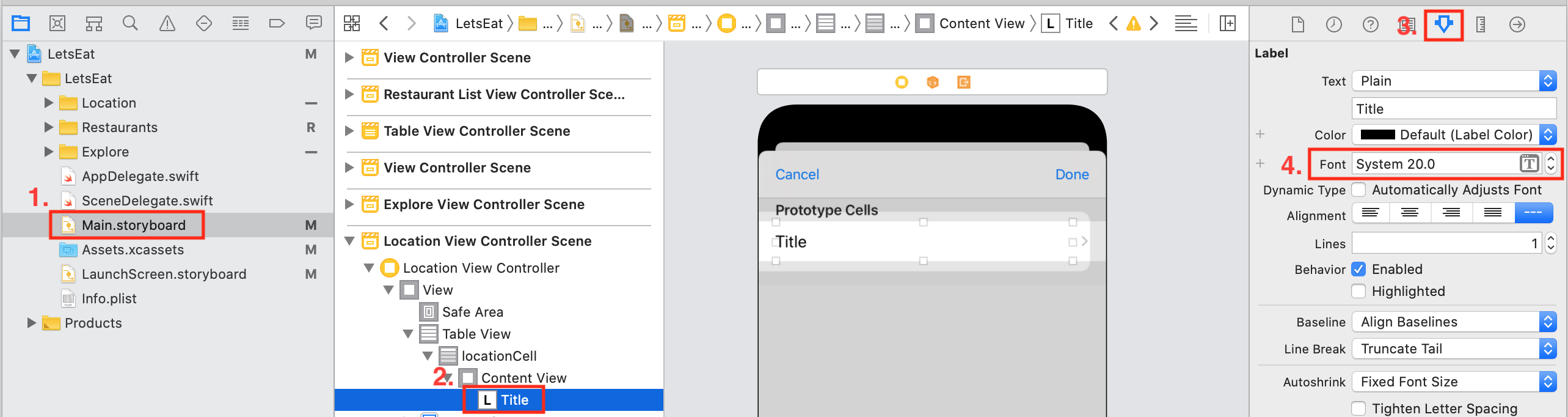Set text alignment to right
Screen dimensions: 1568x417
(1451, 213)
